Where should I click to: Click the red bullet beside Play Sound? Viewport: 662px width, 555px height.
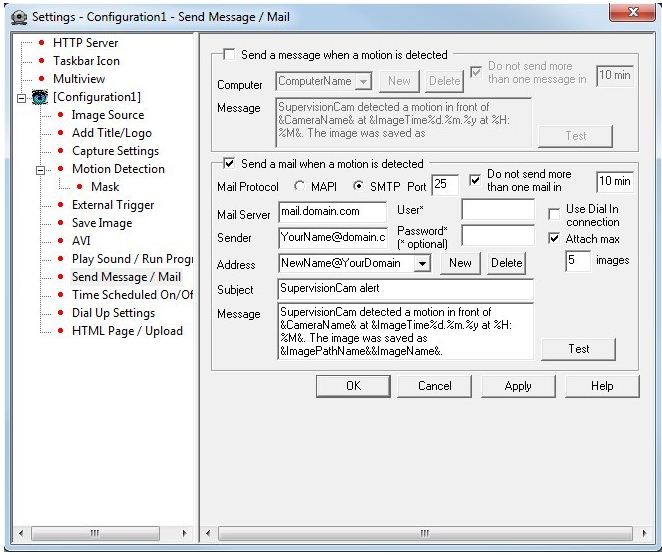tap(60, 259)
